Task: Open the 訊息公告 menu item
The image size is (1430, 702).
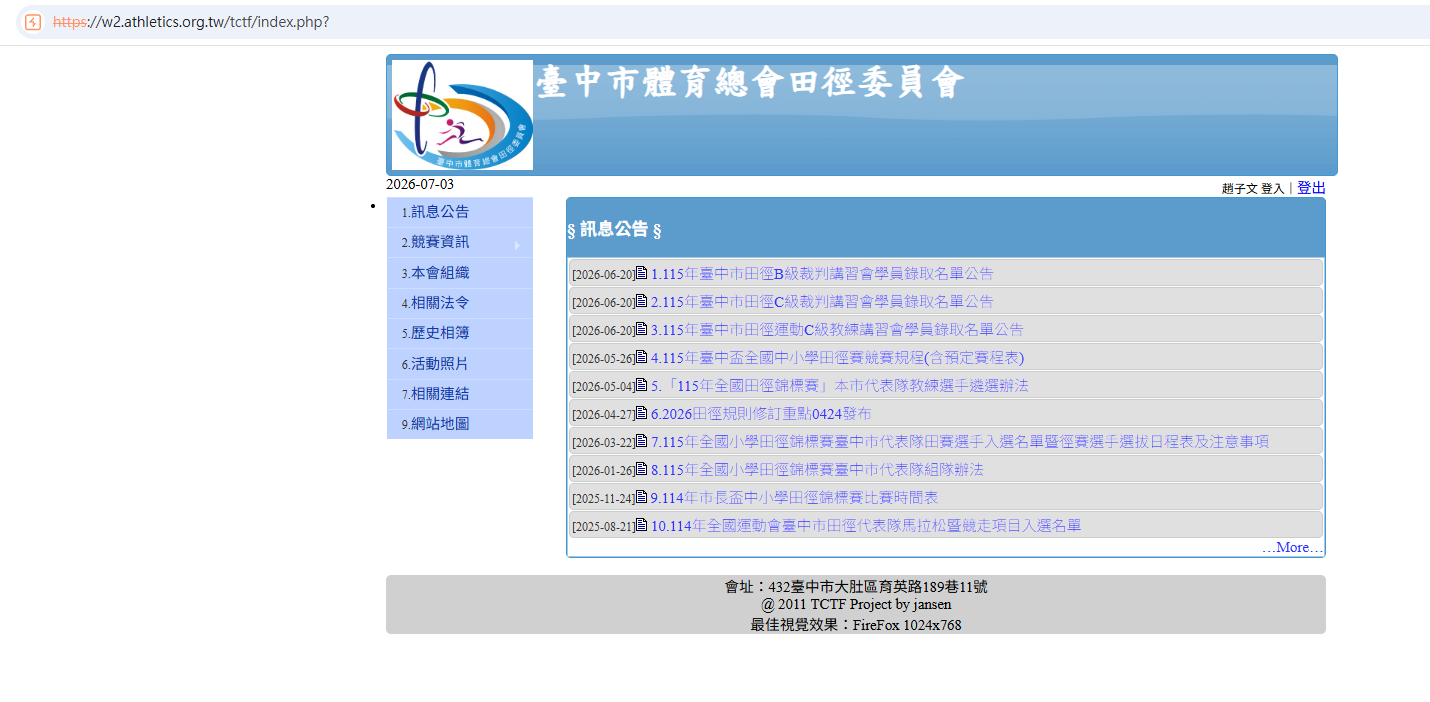Action: tap(460, 212)
